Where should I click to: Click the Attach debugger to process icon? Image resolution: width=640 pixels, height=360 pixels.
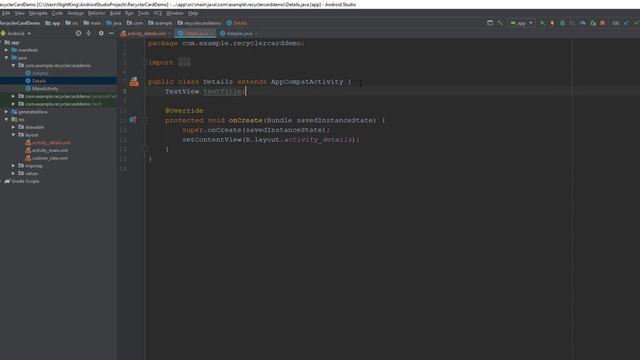point(593,23)
